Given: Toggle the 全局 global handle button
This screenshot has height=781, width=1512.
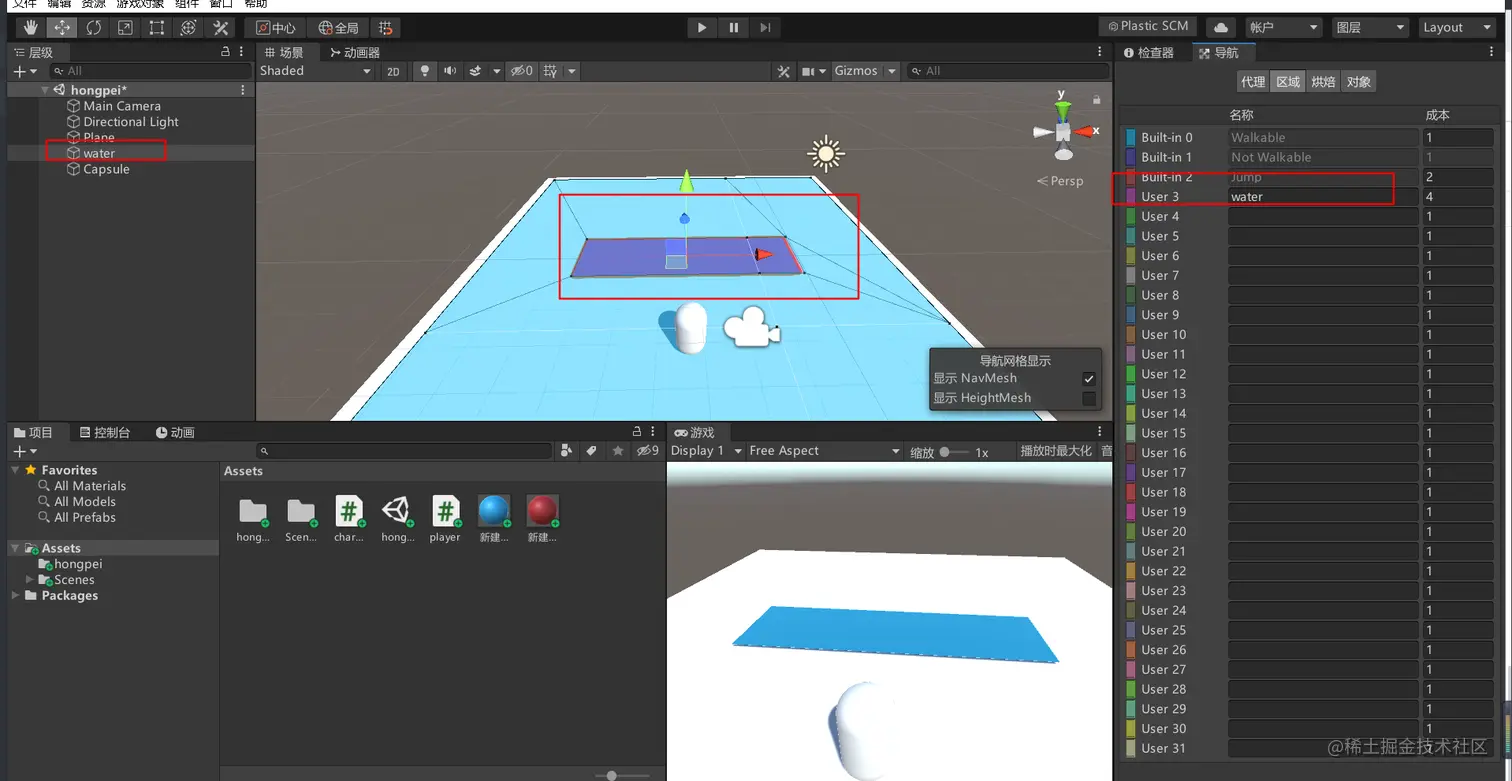Looking at the screenshot, I should 337,28.
